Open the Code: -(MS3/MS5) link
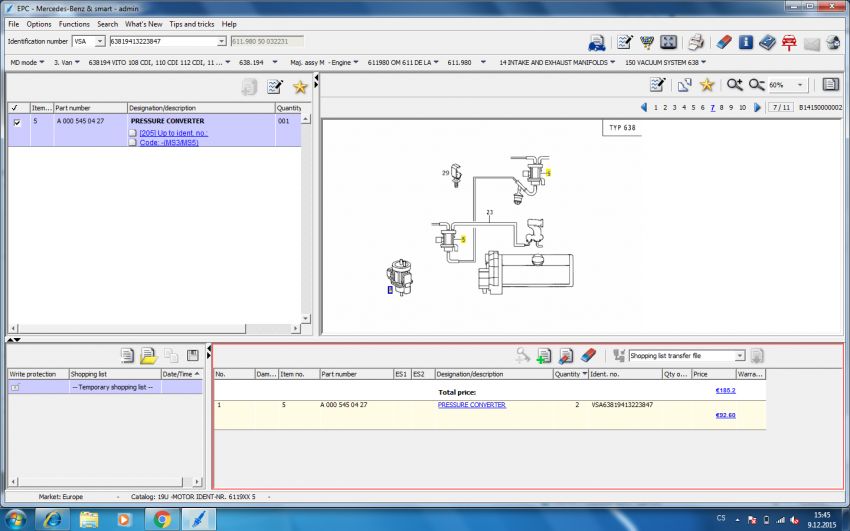 click(x=169, y=143)
